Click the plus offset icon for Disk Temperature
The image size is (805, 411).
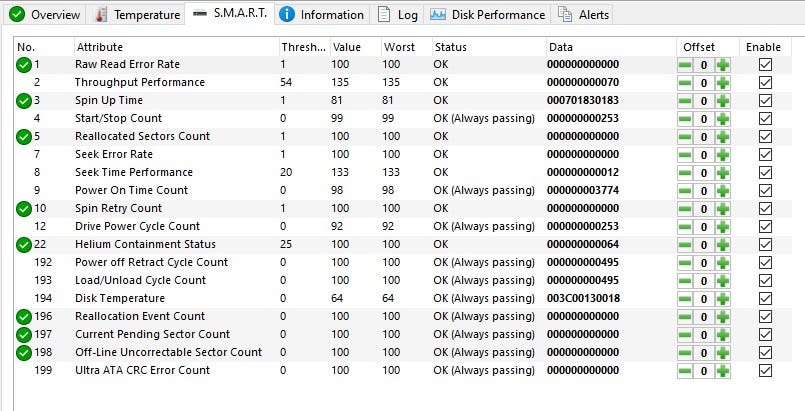point(722,299)
